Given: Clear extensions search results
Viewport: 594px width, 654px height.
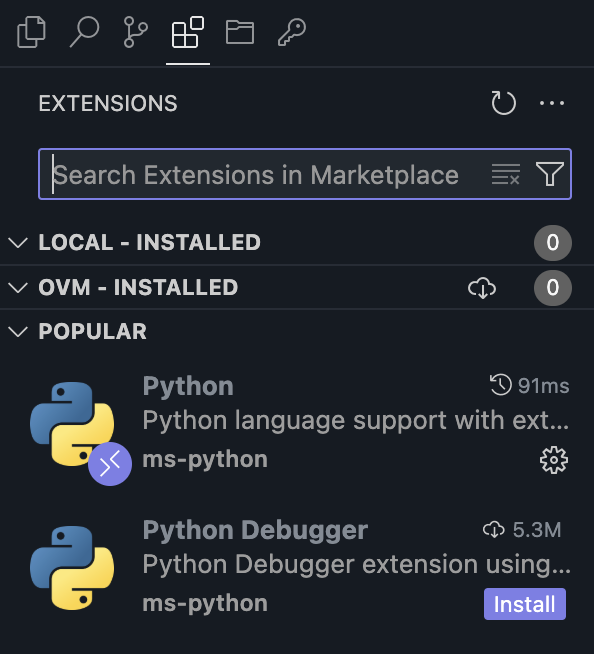Looking at the screenshot, I should (x=506, y=174).
